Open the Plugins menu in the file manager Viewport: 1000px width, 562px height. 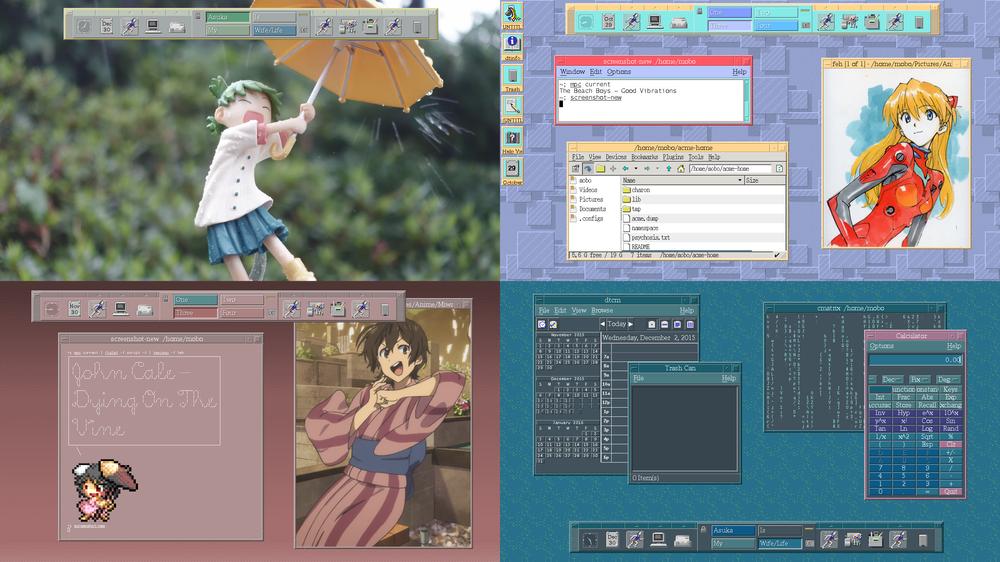coord(673,157)
